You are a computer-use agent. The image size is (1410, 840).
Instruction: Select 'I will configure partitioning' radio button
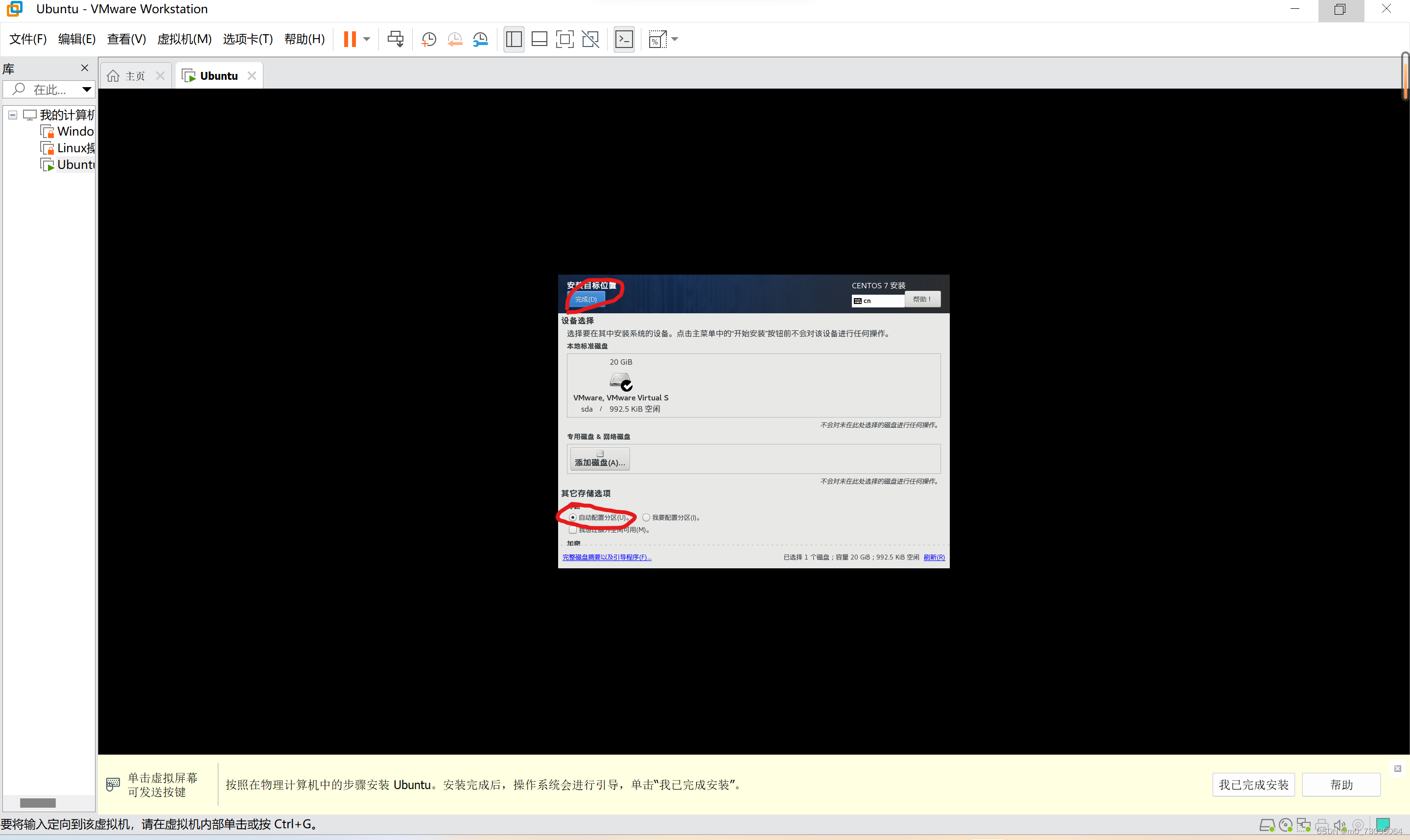646,517
